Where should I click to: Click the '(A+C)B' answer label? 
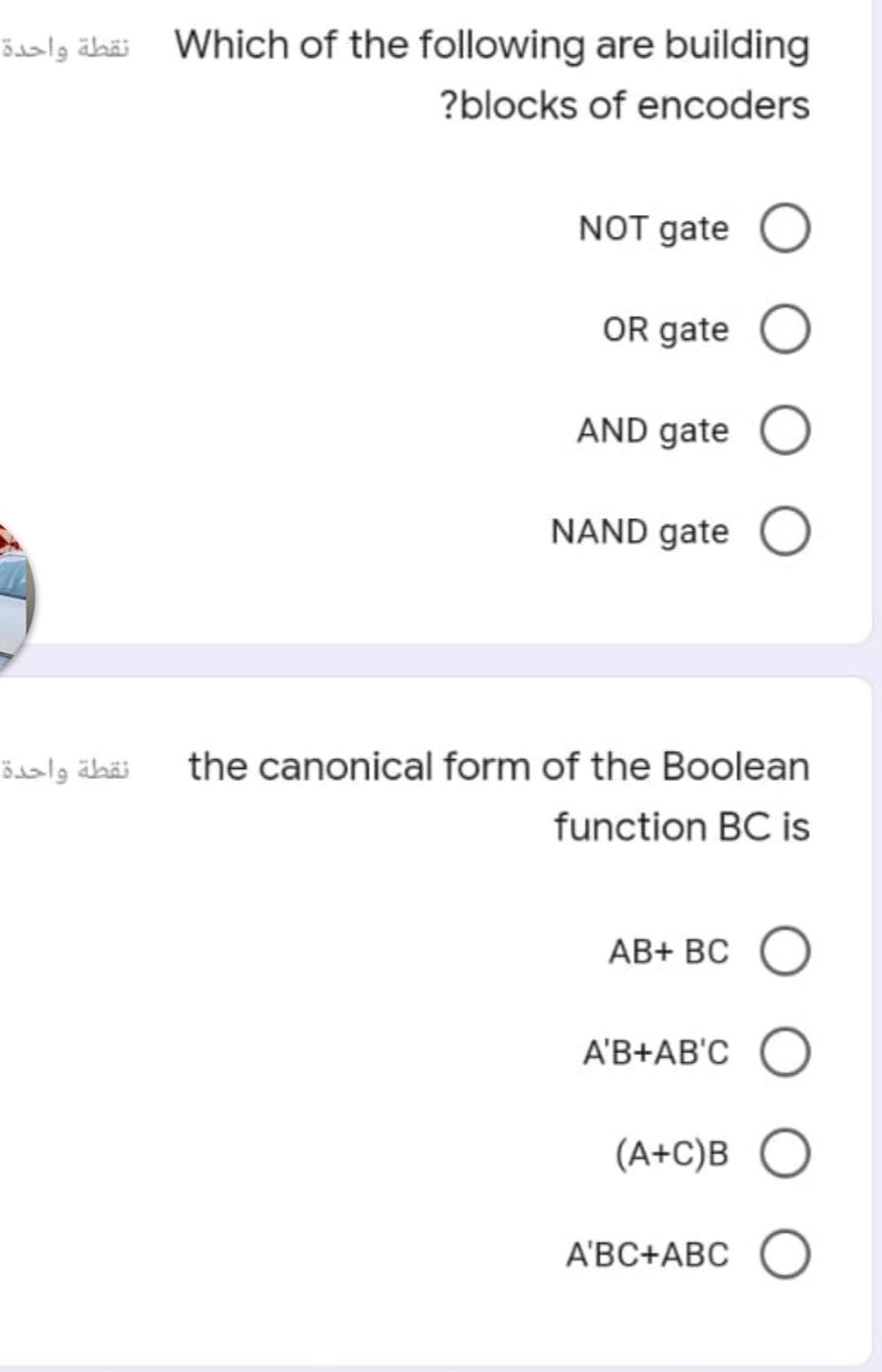672,1153
